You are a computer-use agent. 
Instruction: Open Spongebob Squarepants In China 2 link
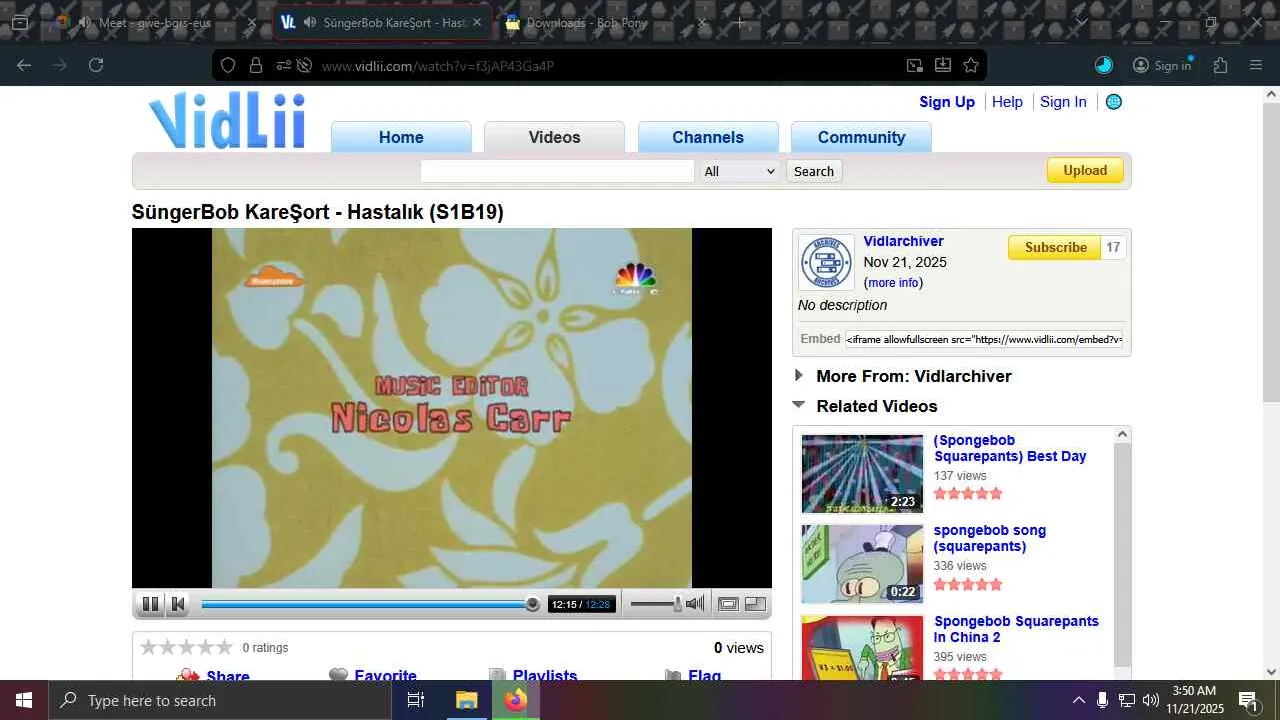(x=1016, y=629)
